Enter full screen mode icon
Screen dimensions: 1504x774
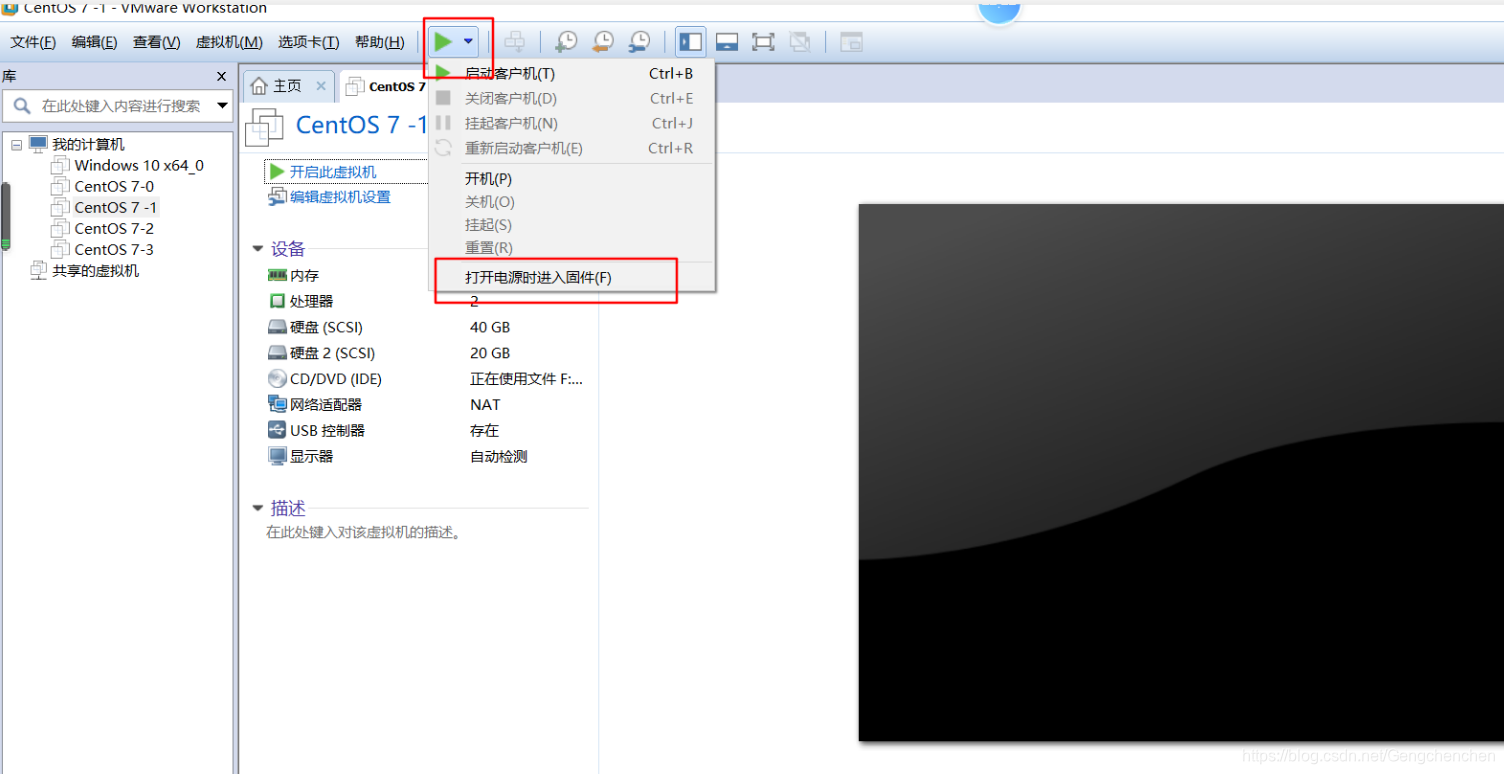coord(763,42)
